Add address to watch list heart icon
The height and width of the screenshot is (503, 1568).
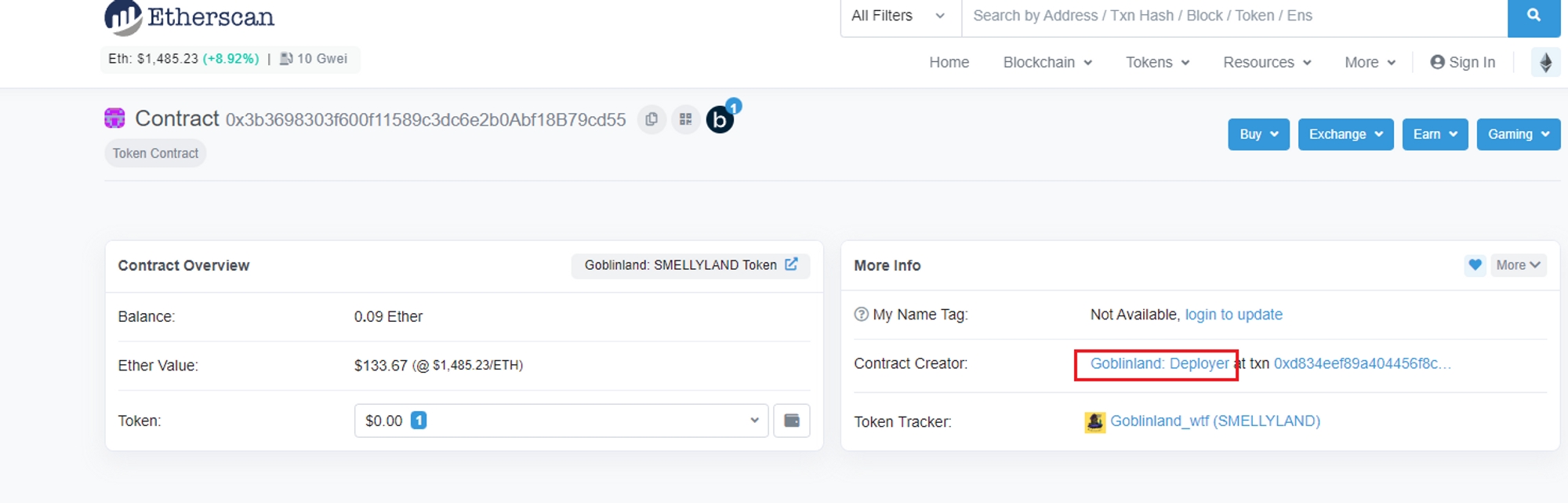(x=1475, y=265)
